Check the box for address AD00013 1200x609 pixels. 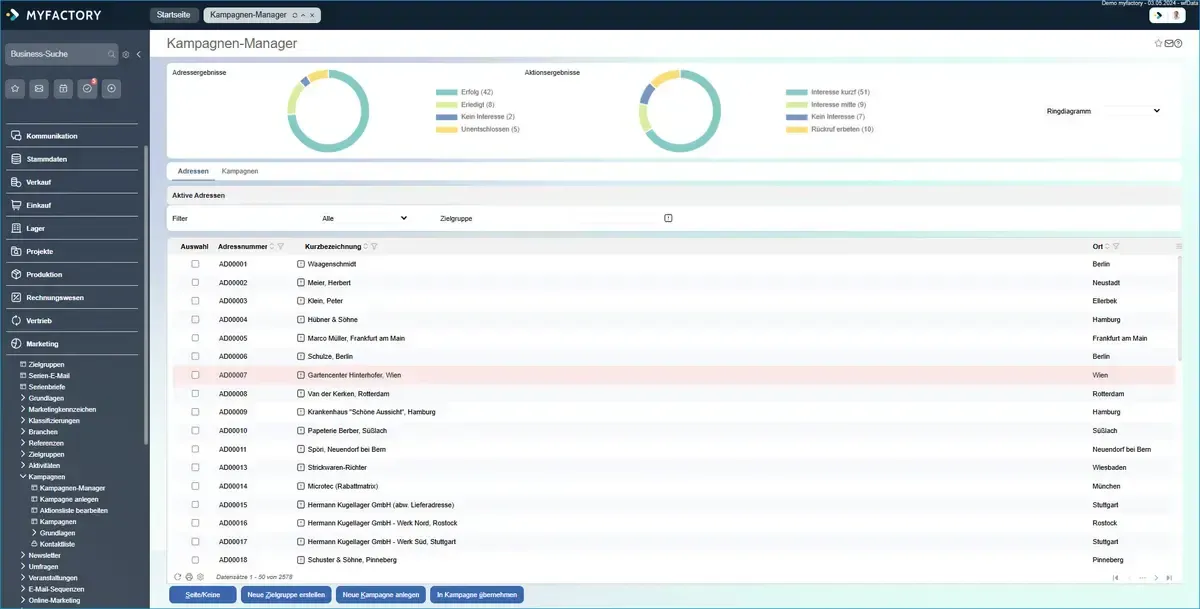(196, 467)
